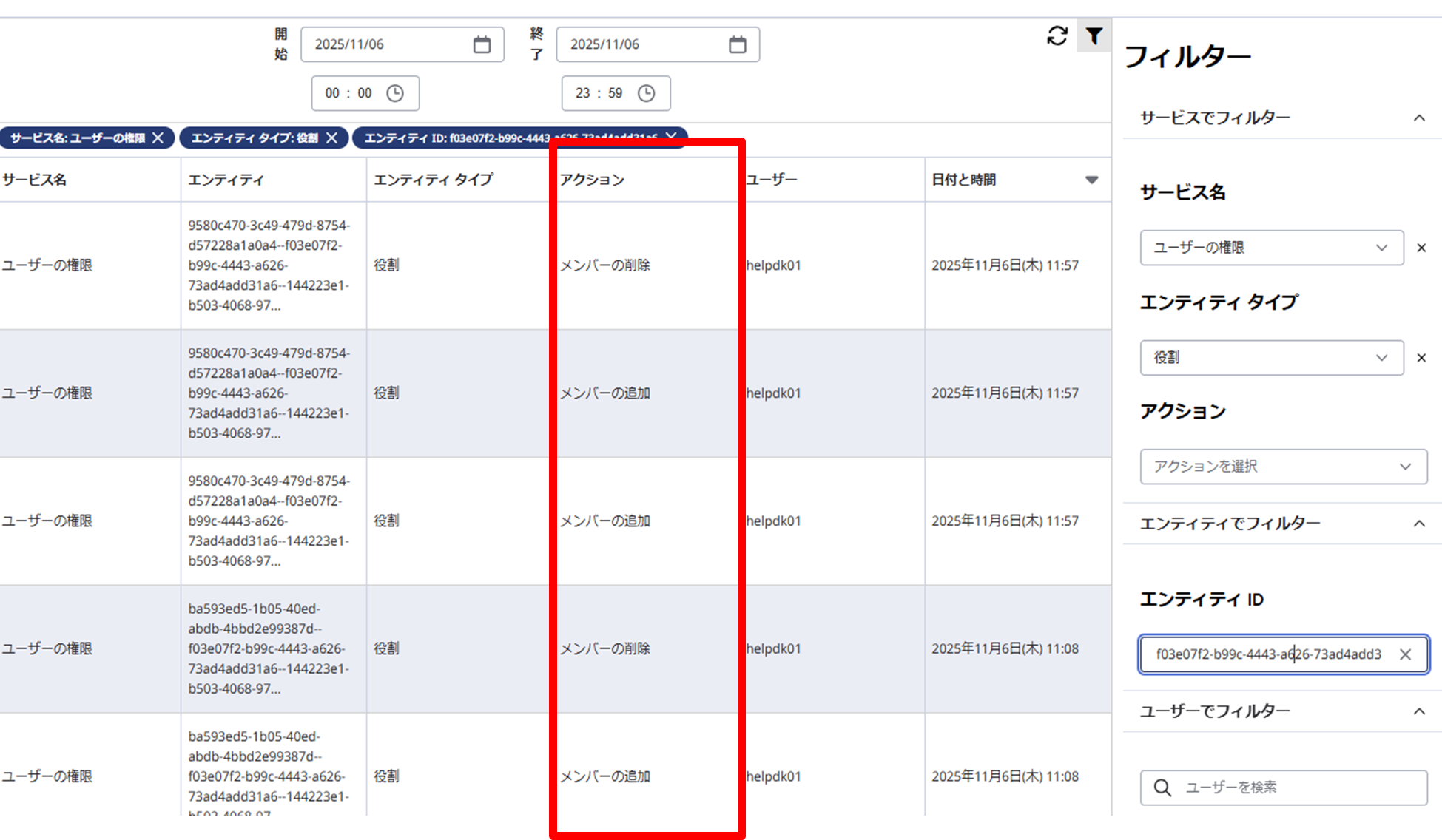Click the end time clock icon
The height and width of the screenshot is (840, 1442).
pyautogui.click(x=646, y=93)
